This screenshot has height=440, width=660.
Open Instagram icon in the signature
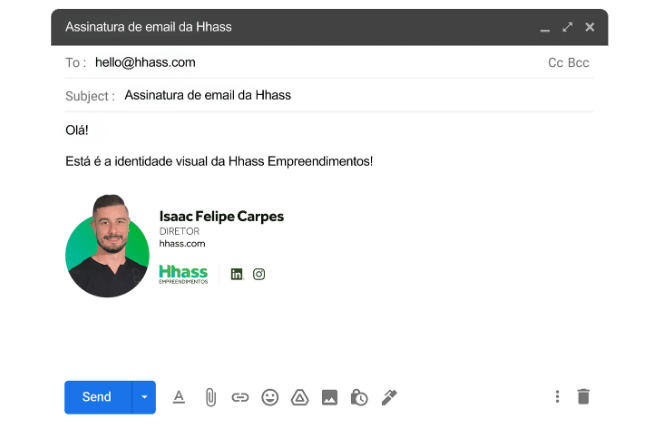(259, 274)
